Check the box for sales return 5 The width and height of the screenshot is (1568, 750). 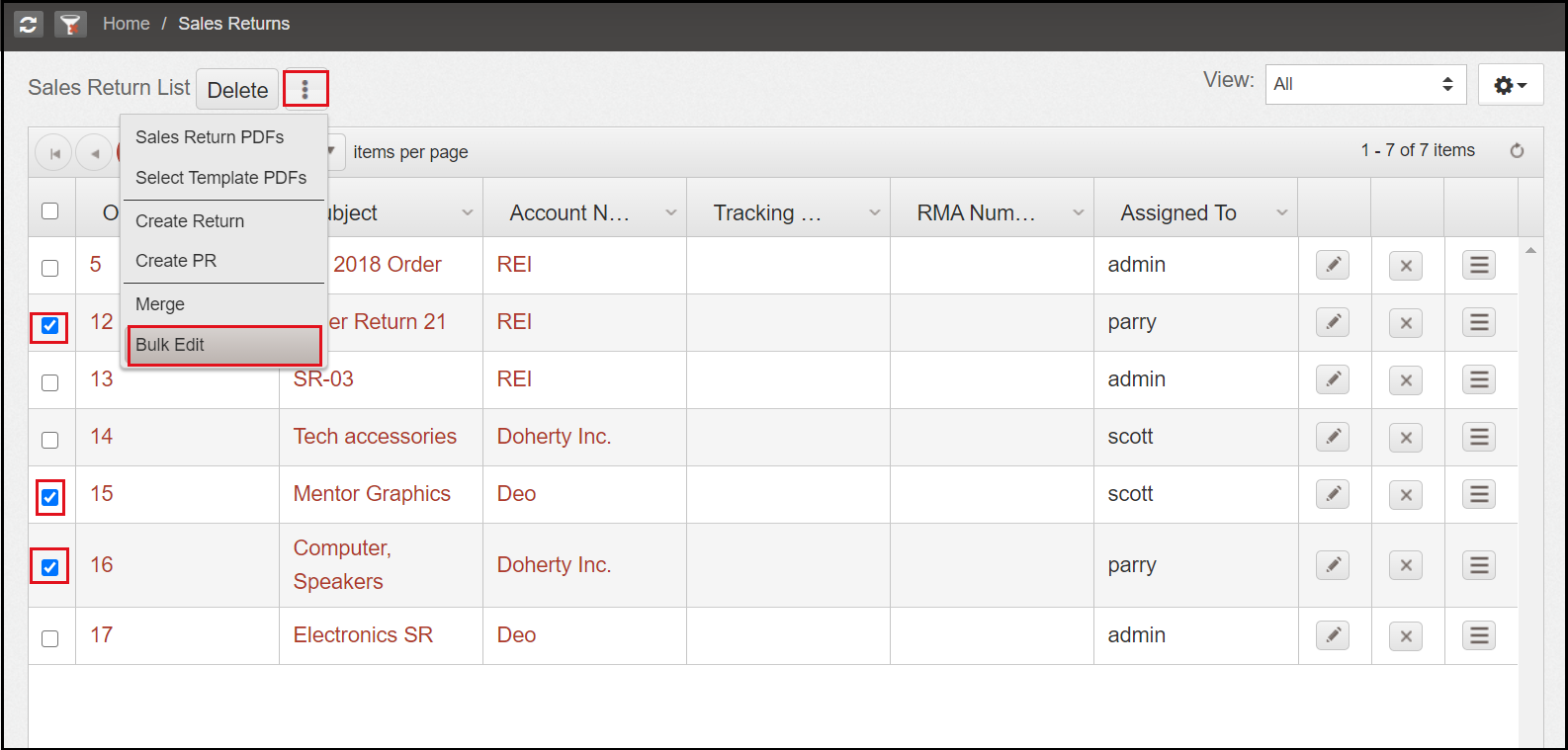(50, 268)
